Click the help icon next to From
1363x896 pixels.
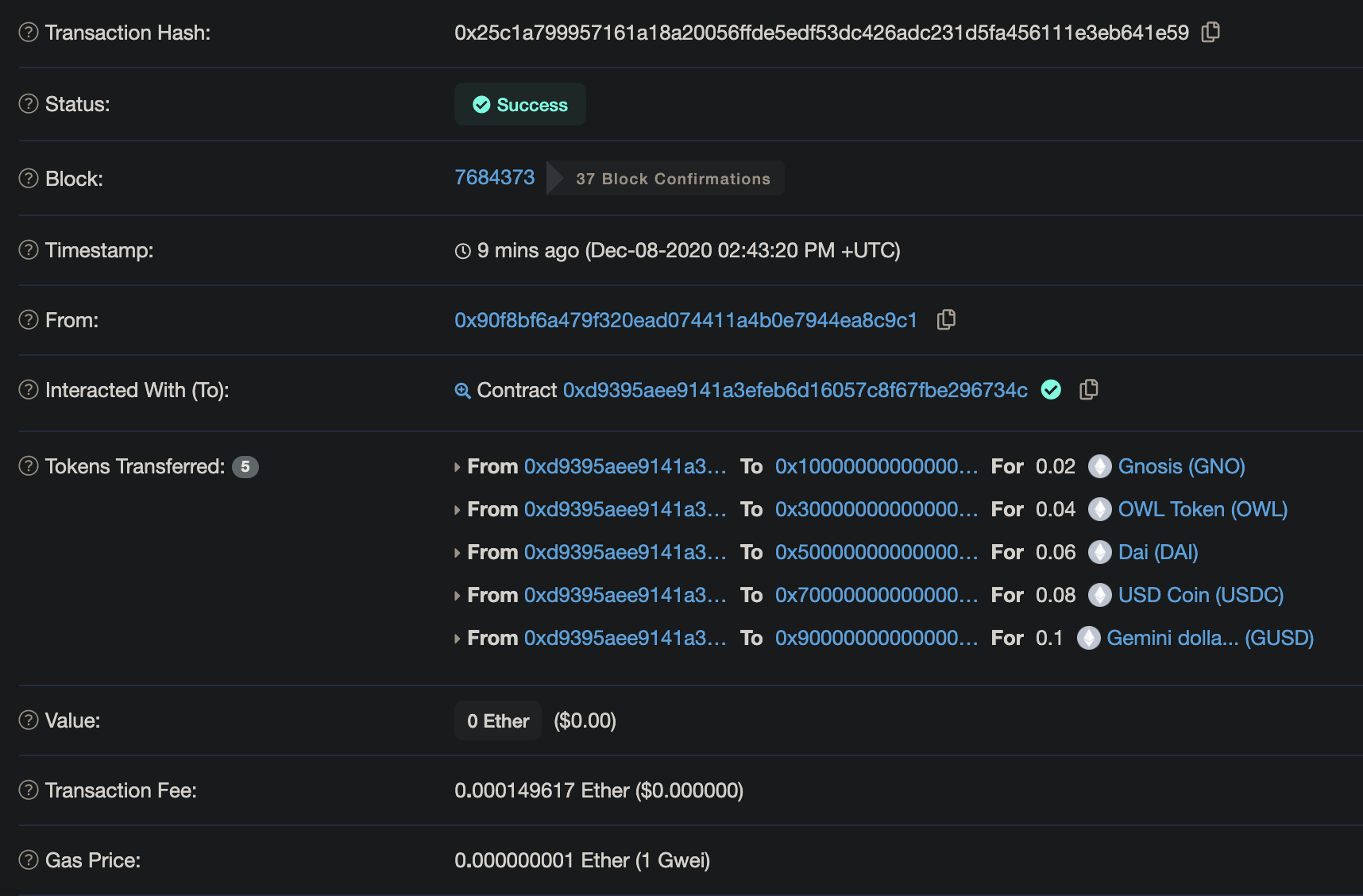coord(29,319)
